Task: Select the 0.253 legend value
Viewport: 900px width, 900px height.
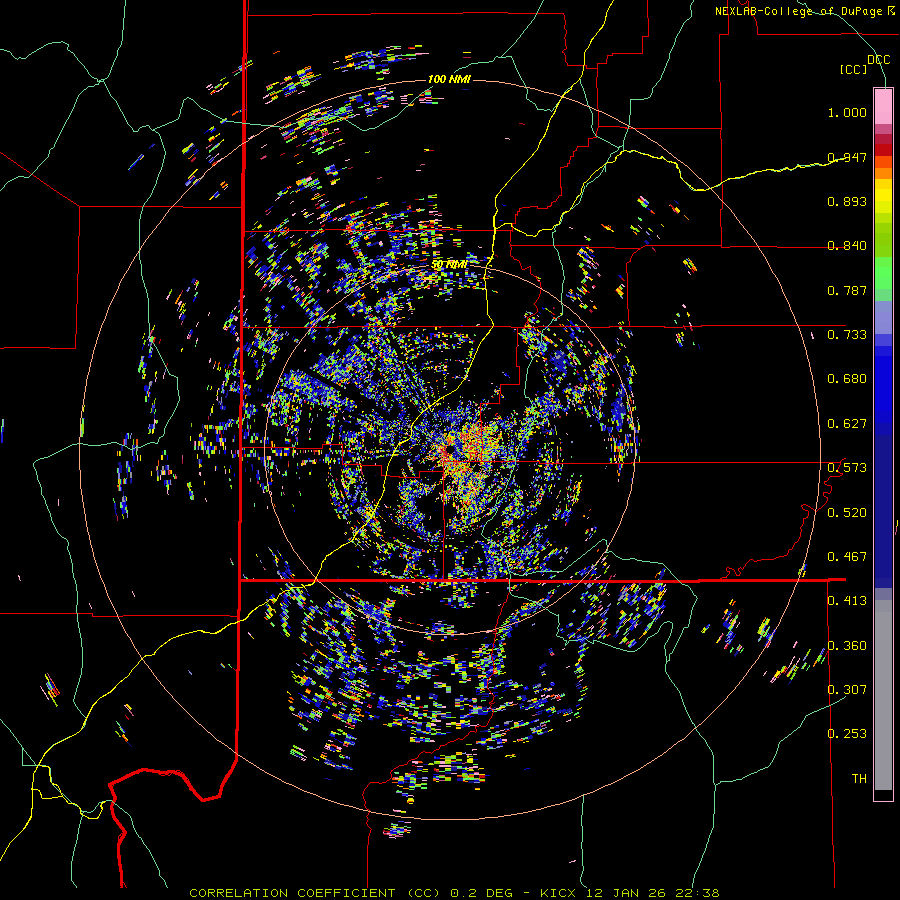Action: pos(847,734)
